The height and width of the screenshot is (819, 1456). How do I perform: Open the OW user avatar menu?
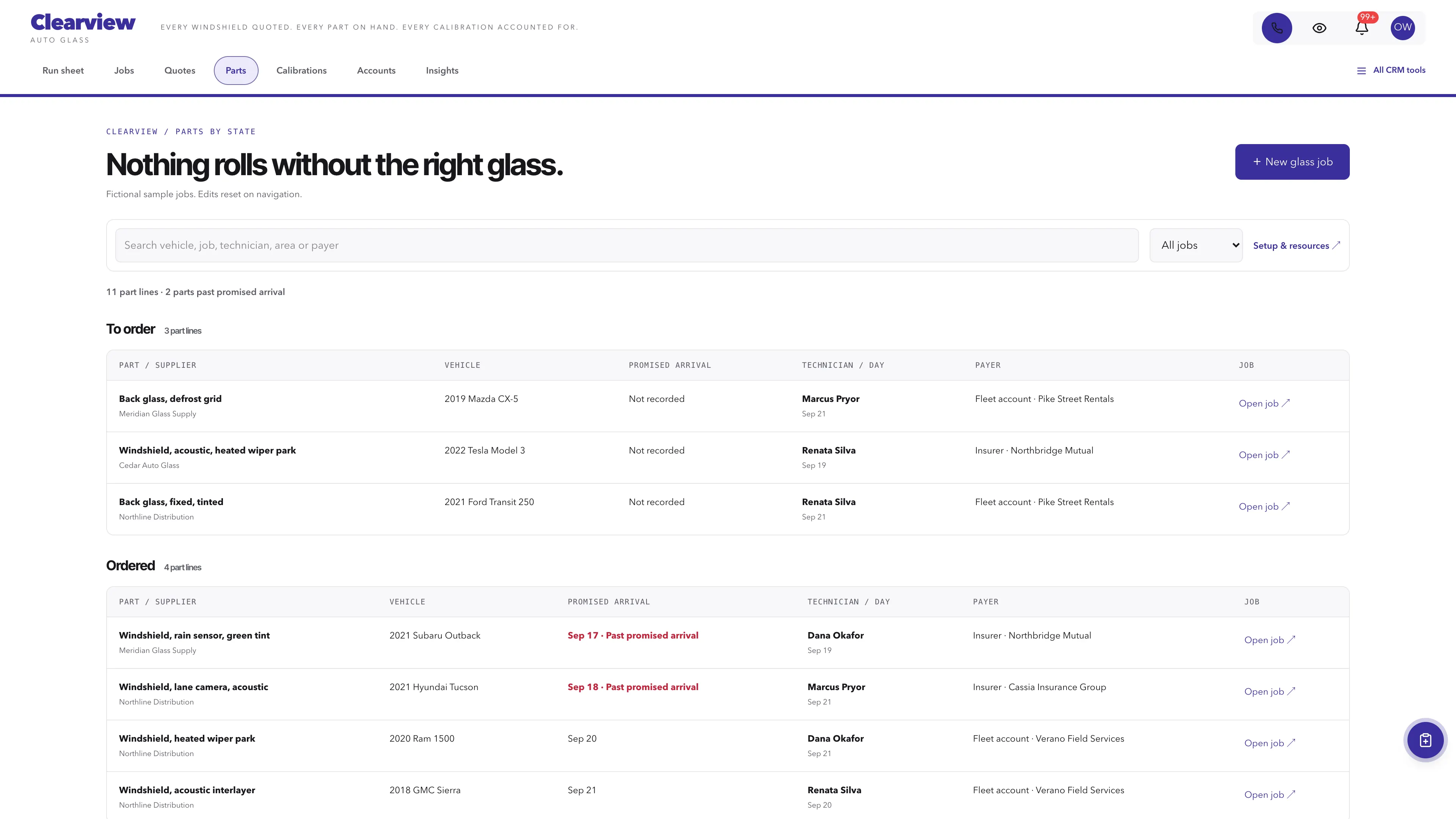point(1402,28)
